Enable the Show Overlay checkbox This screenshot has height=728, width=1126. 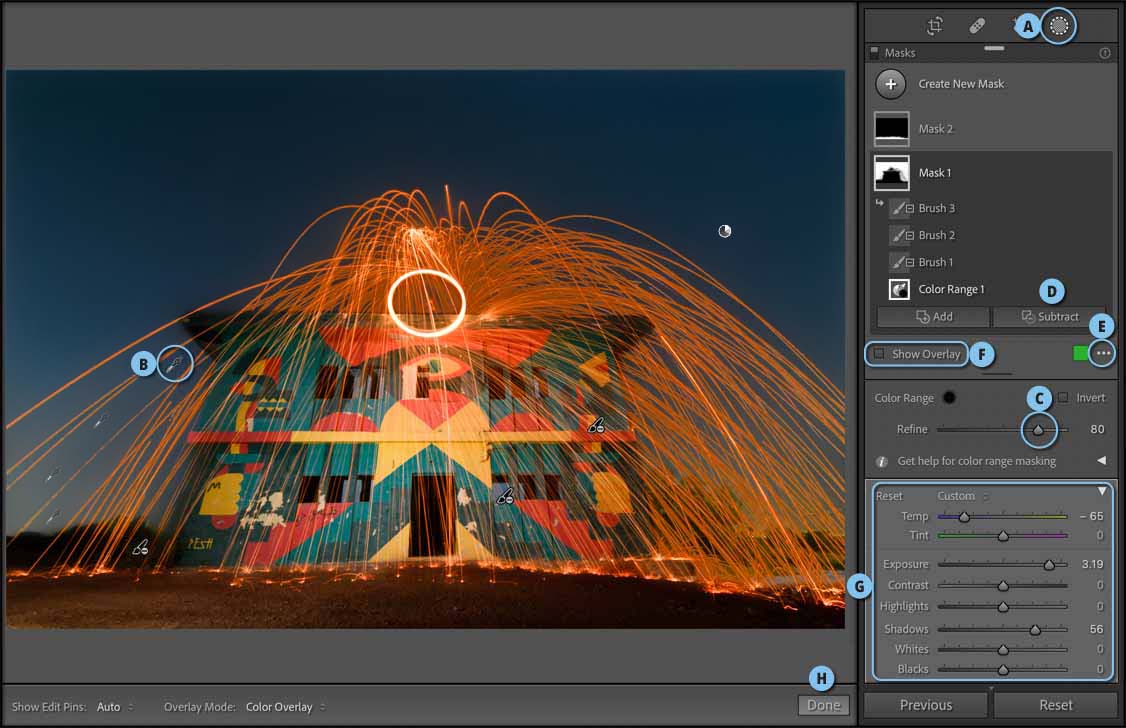[x=879, y=354]
